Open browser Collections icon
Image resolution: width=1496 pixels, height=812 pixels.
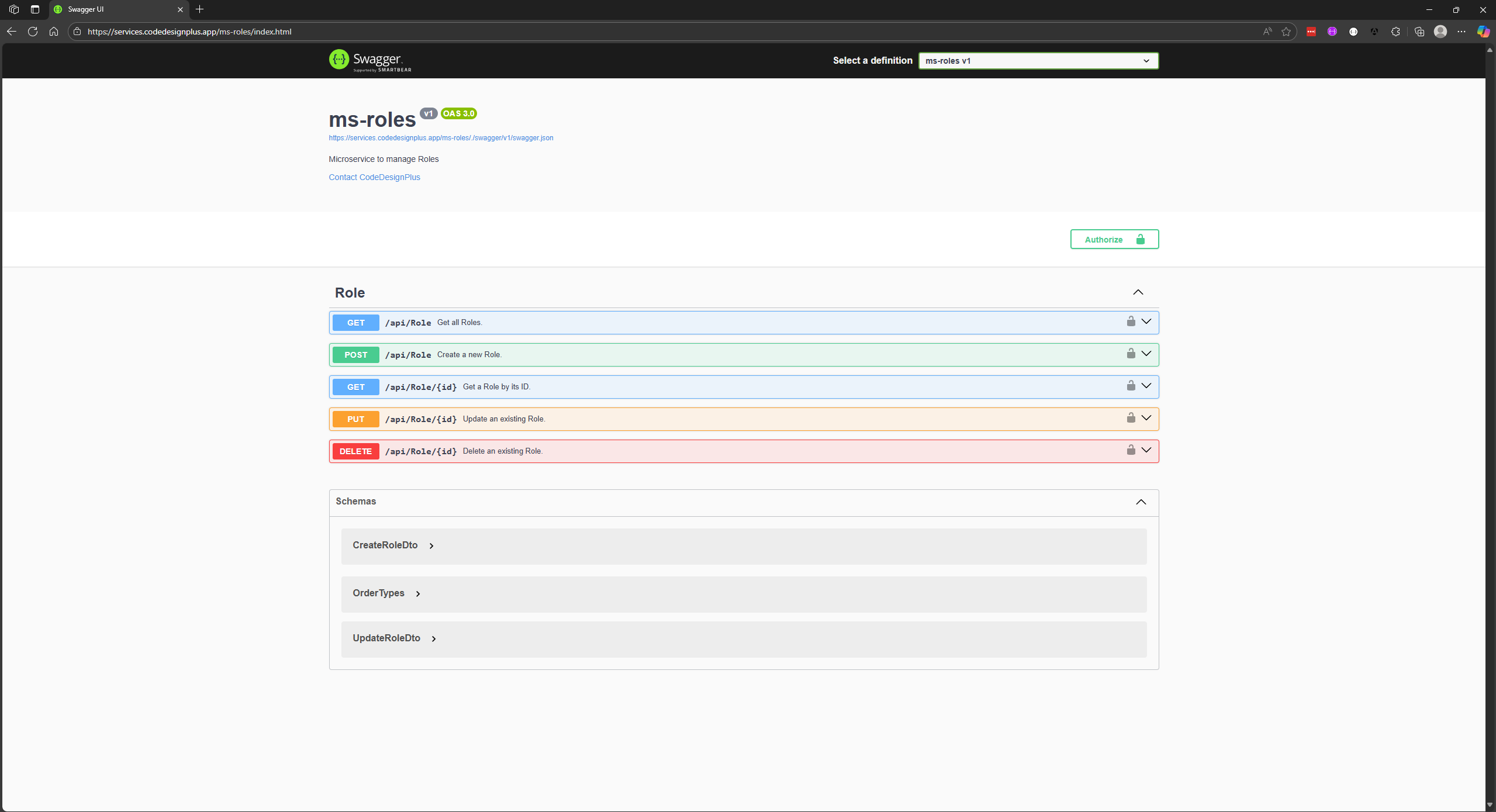1419,32
